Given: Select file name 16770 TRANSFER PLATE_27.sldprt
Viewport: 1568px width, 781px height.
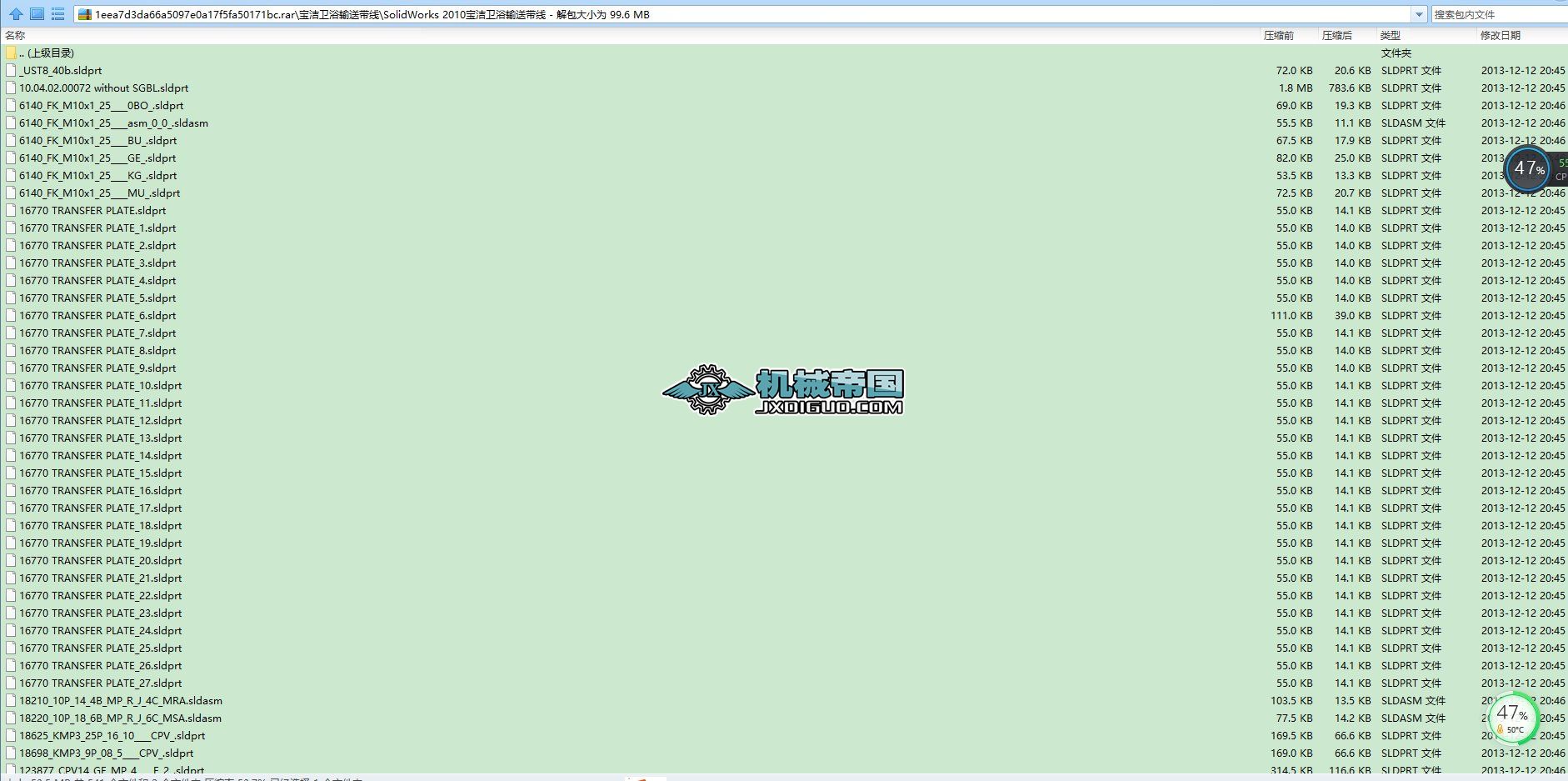Looking at the screenshot, I should tap(100, 683).
